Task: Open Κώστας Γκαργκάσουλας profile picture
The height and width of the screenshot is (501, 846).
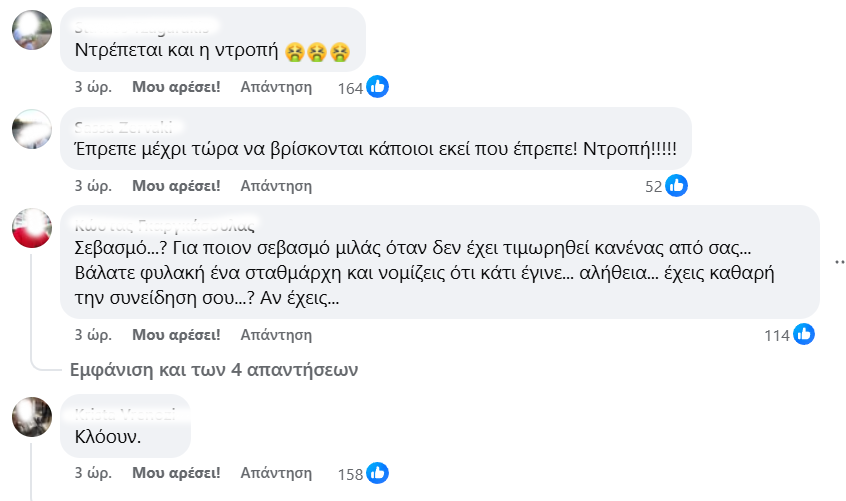Action: pos(32,228)
